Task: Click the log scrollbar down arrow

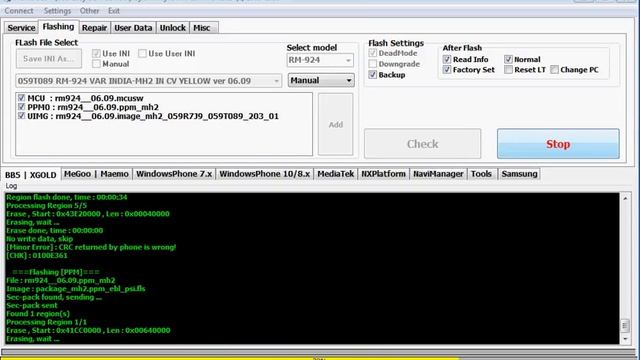Action: click(625, 339)
